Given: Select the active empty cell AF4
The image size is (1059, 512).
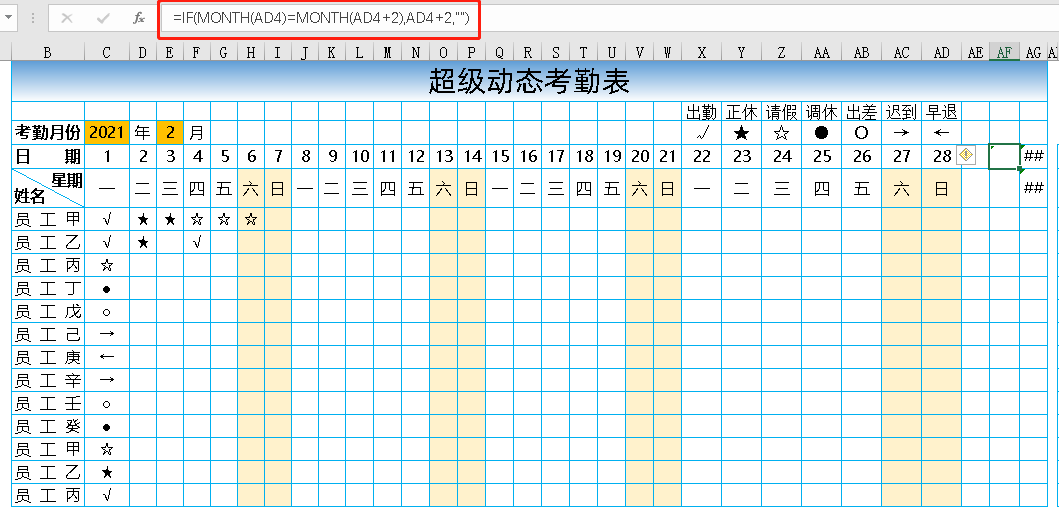Looking at the screenshot, I should (x=1004, y=157).
